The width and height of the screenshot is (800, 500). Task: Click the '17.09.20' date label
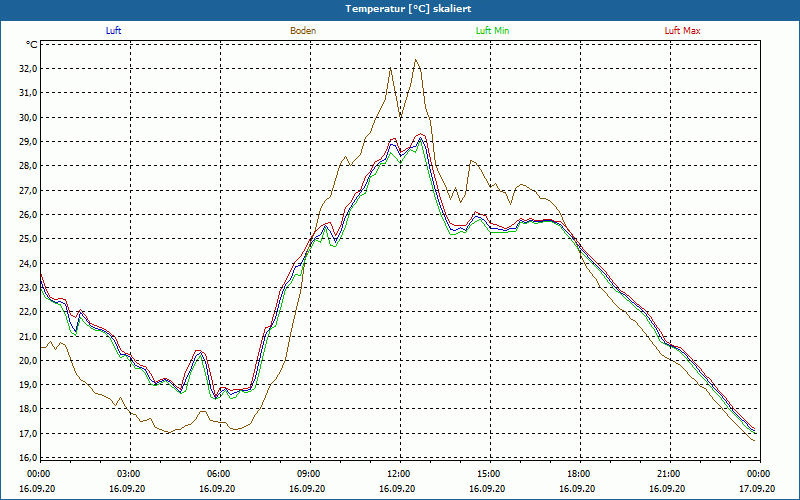[758, 488]
